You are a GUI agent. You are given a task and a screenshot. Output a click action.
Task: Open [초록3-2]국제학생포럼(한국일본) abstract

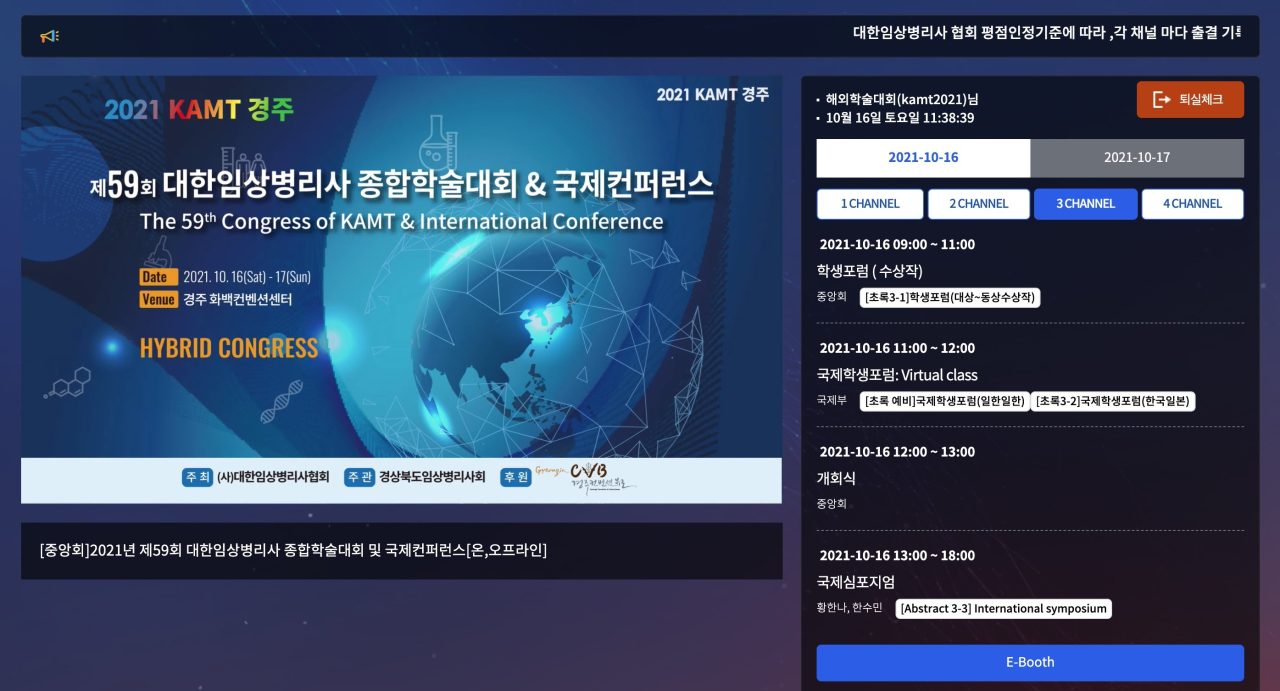[x=1113, y=401]
